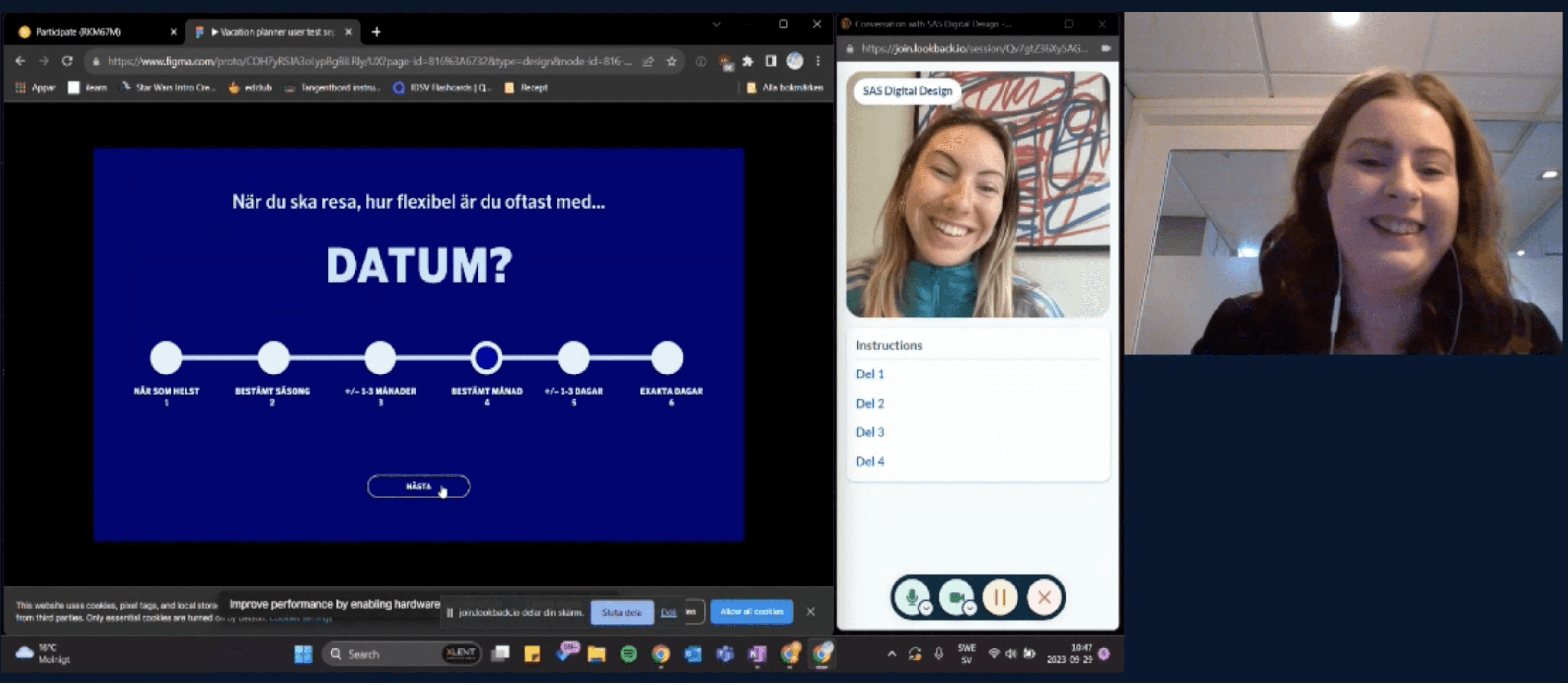Click Allow all cookies button
Viewport: 1568px width, 685px height.
pos(751,611)
